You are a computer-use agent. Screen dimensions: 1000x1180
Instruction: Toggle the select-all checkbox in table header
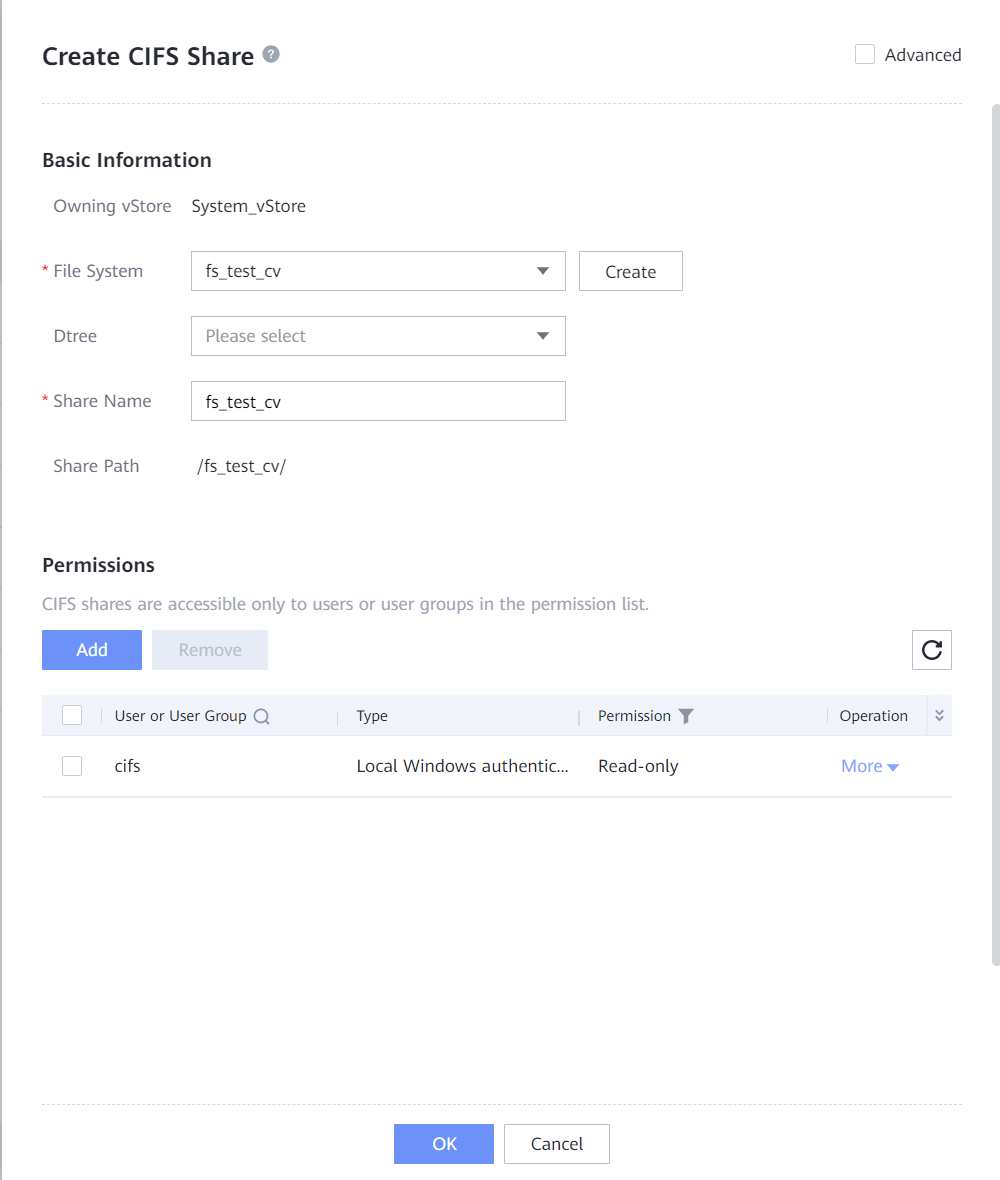[72, 716]
